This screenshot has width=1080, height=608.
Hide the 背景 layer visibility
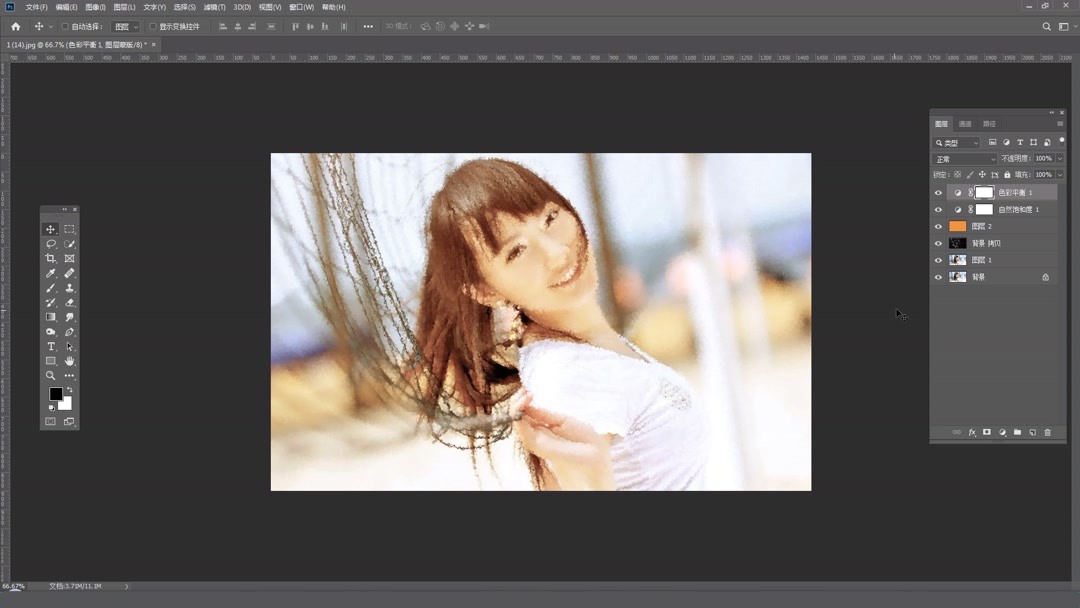[937, 276]
